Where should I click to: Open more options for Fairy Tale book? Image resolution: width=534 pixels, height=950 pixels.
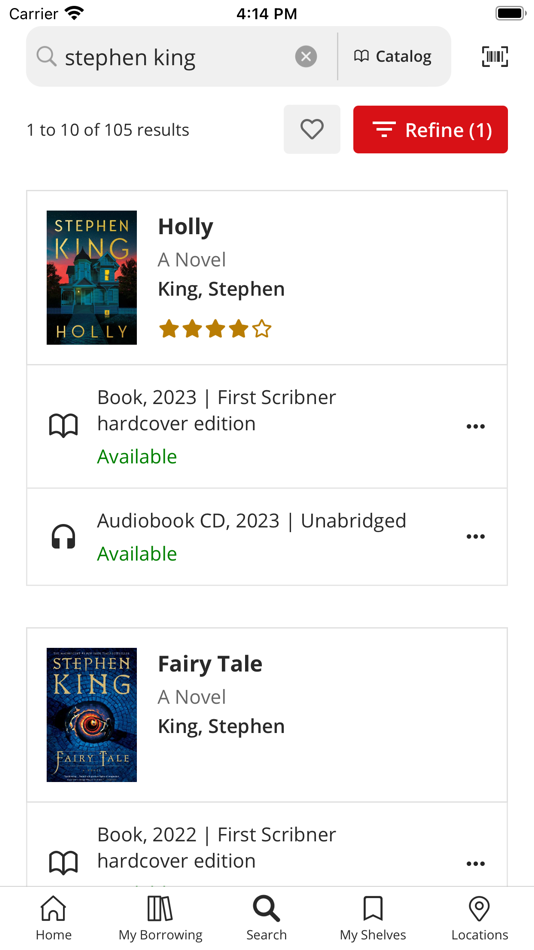point(476,864)
